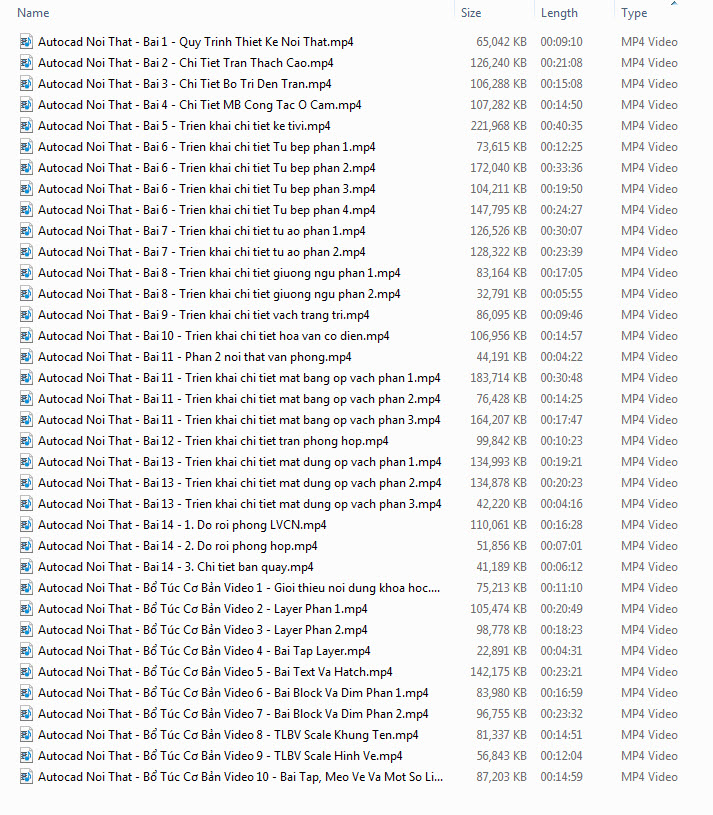Viewport: 713px width, 815px height.
Task: Click length value 00:14:59
Action: click(x=561, y=777)
